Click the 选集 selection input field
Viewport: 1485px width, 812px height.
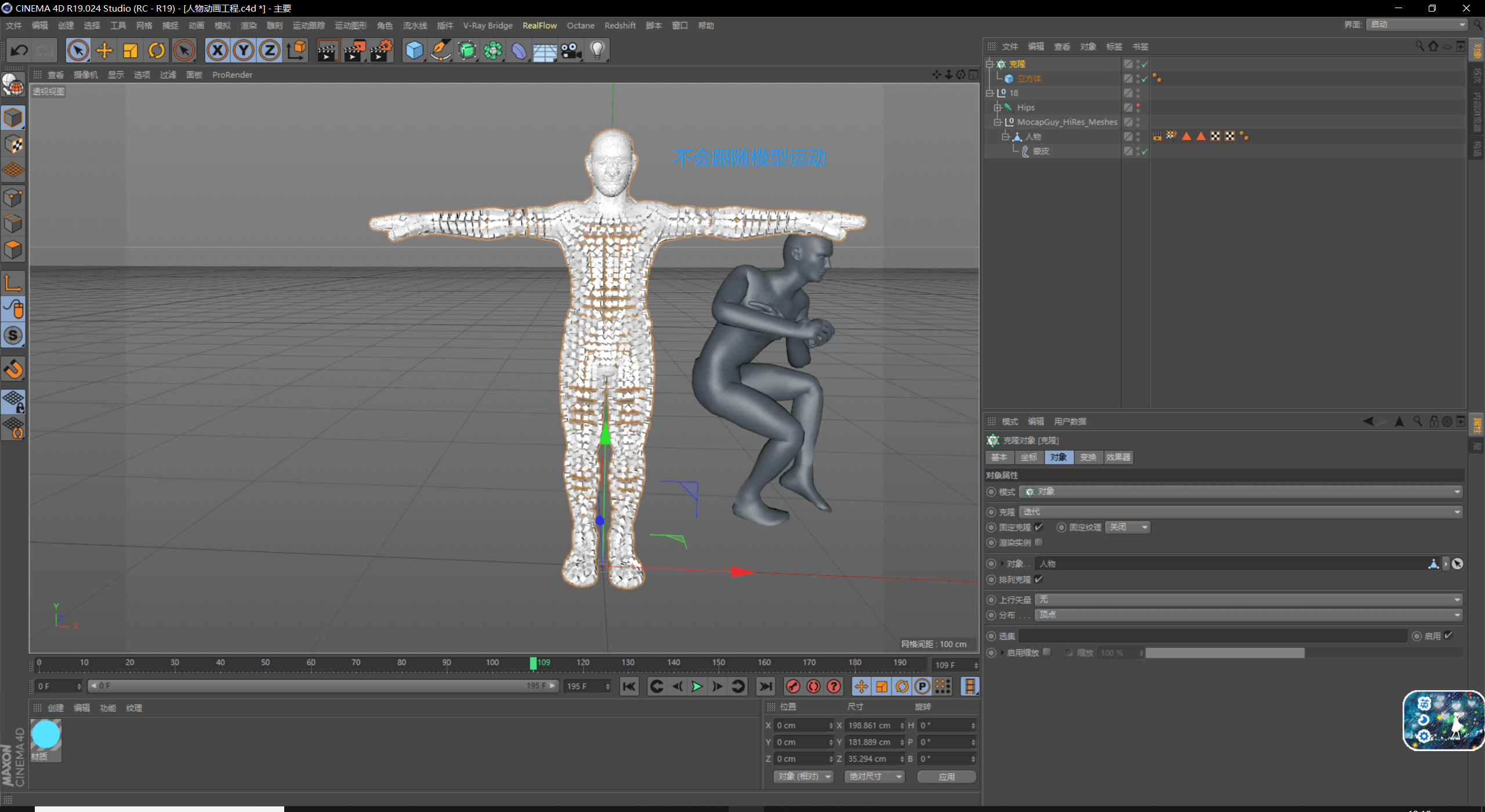point(1213,636)
